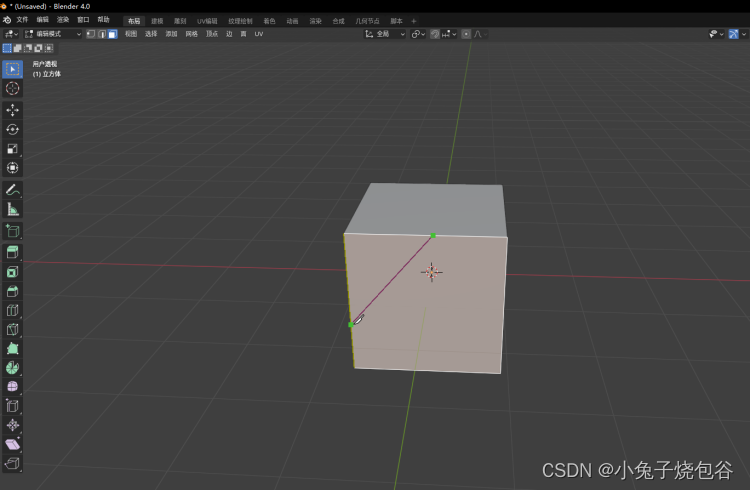The height and width of the screenshot is (490, 750).
Task: Select the Edge Slide tool
Action: click(x=12, y=406)
